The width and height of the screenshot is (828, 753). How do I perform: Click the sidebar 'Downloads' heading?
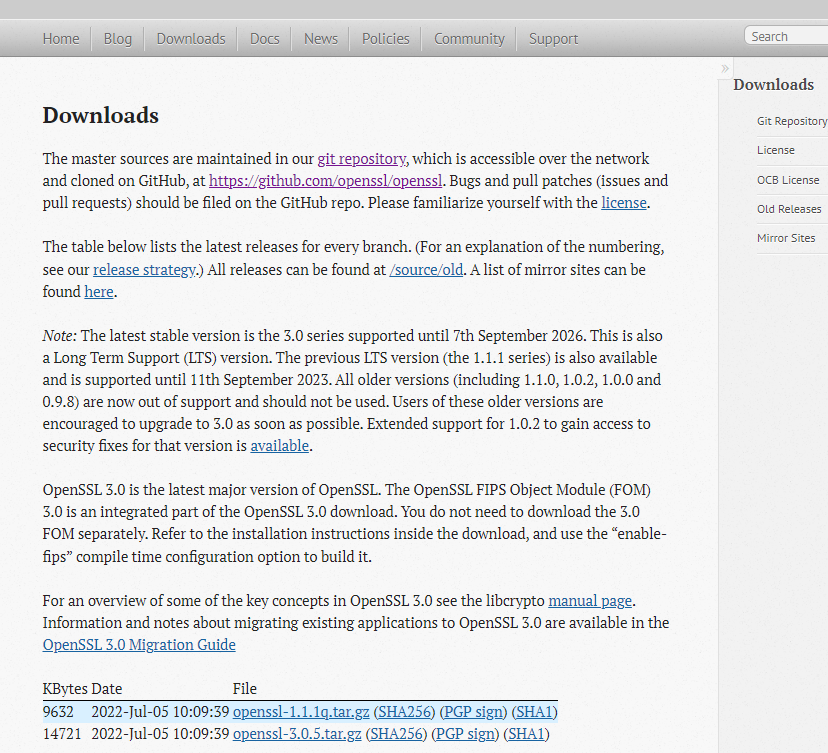[x=774, y=85]
